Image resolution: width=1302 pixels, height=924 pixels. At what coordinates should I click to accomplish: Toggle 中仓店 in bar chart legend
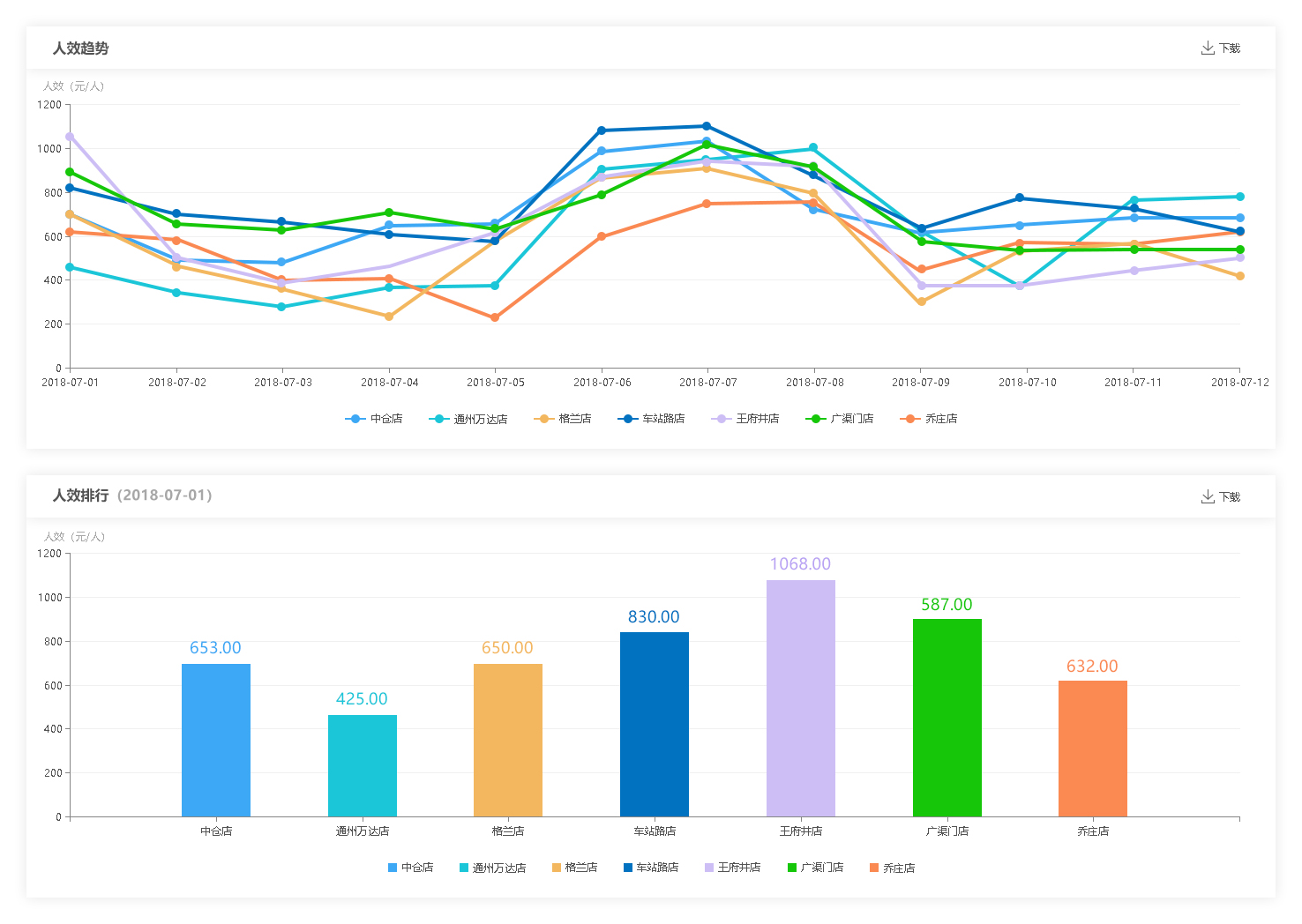point(411,868)
